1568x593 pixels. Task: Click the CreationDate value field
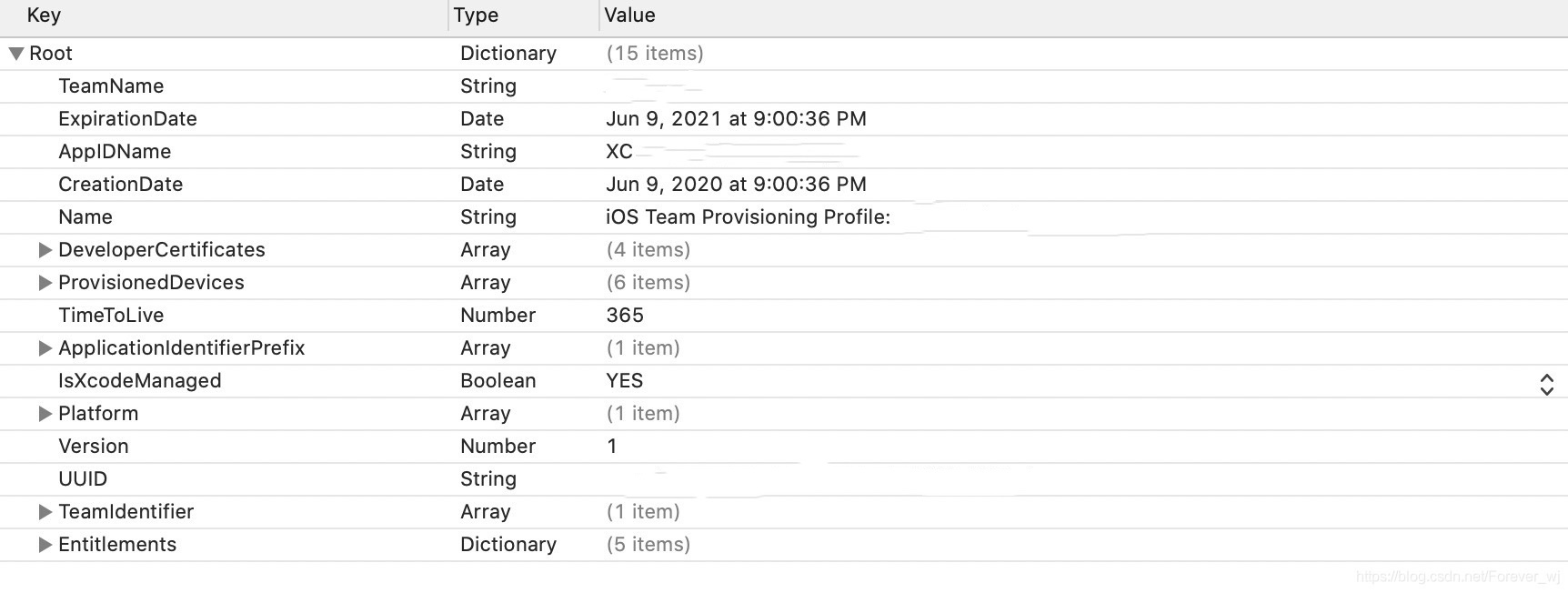point(736,185)
